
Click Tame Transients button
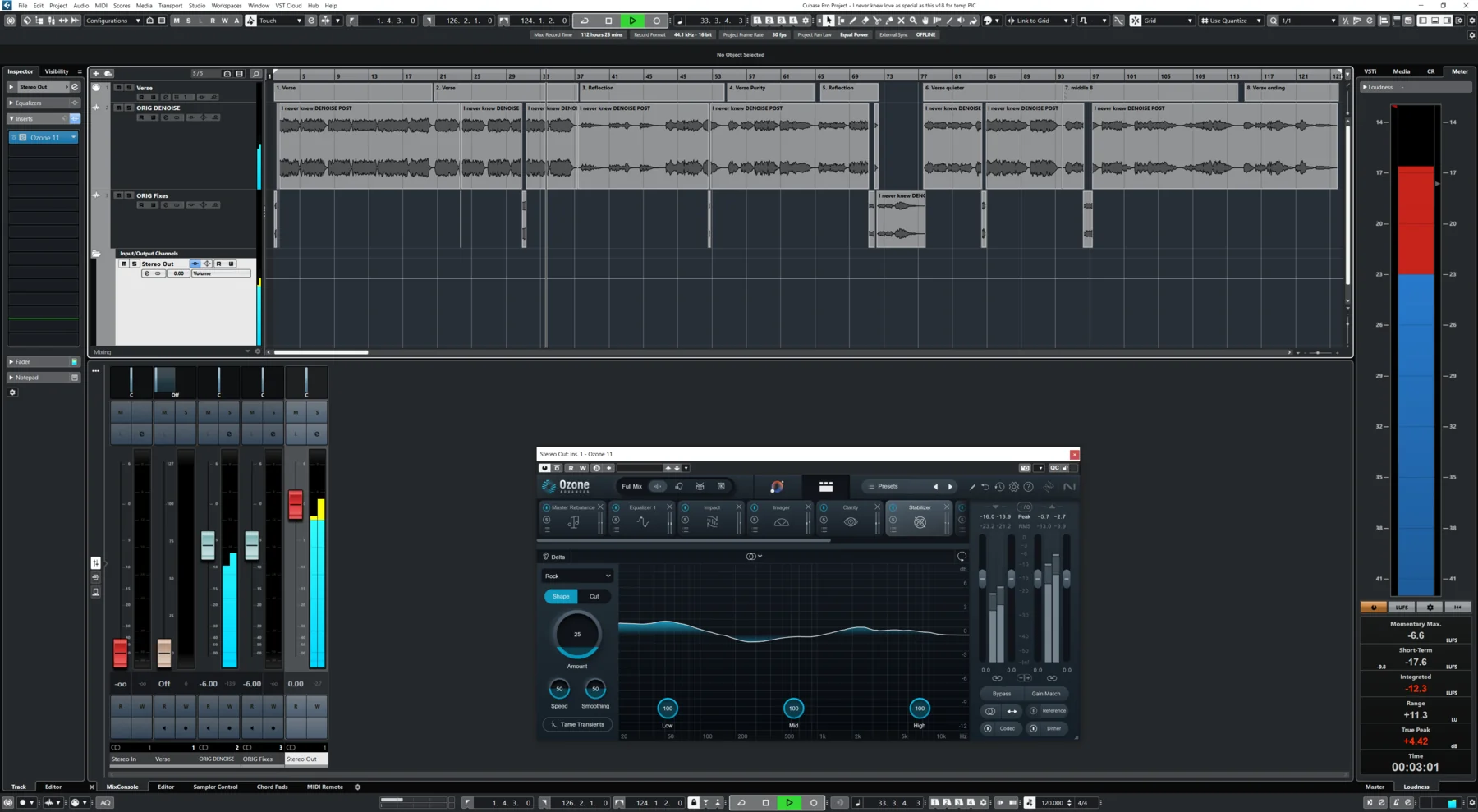[x=577, y=724]
